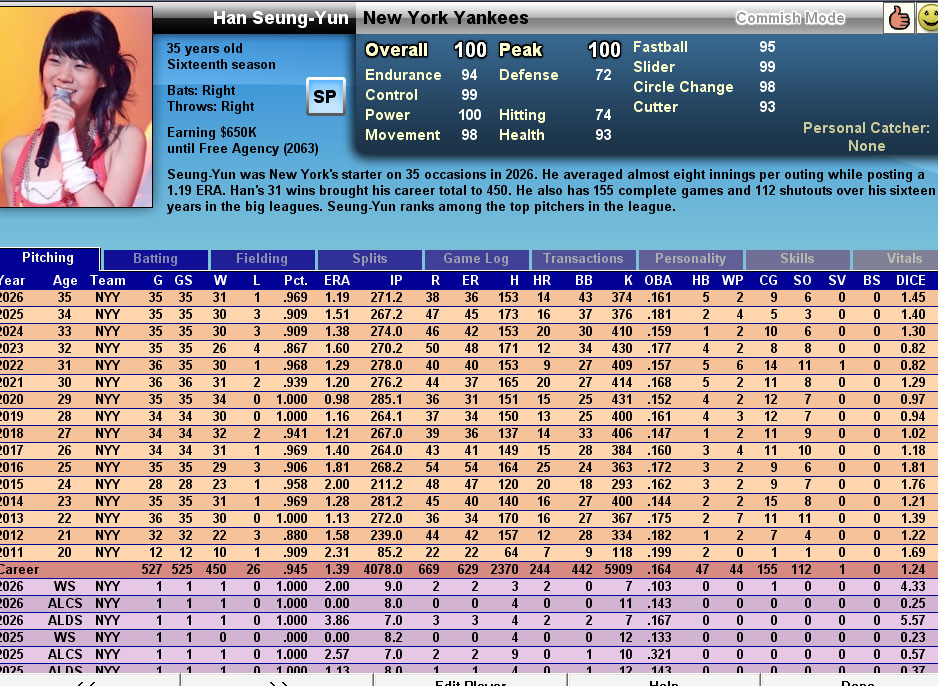Viewport: 938px width, 686px height.
Task: Click the Overall rating 100
Action: pos(470,50)
